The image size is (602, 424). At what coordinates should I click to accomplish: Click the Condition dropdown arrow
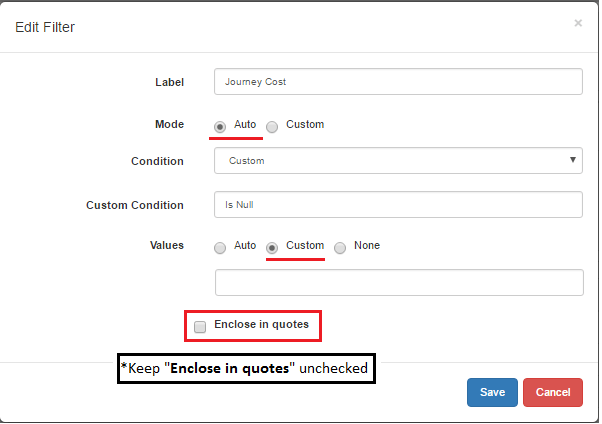(572, 160)
